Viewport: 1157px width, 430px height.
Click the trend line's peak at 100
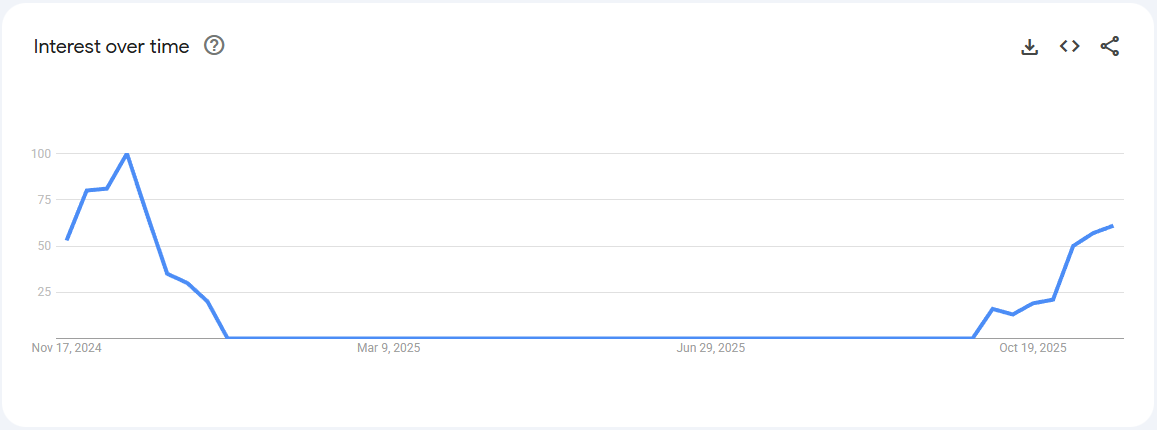(x=127, y=154)
